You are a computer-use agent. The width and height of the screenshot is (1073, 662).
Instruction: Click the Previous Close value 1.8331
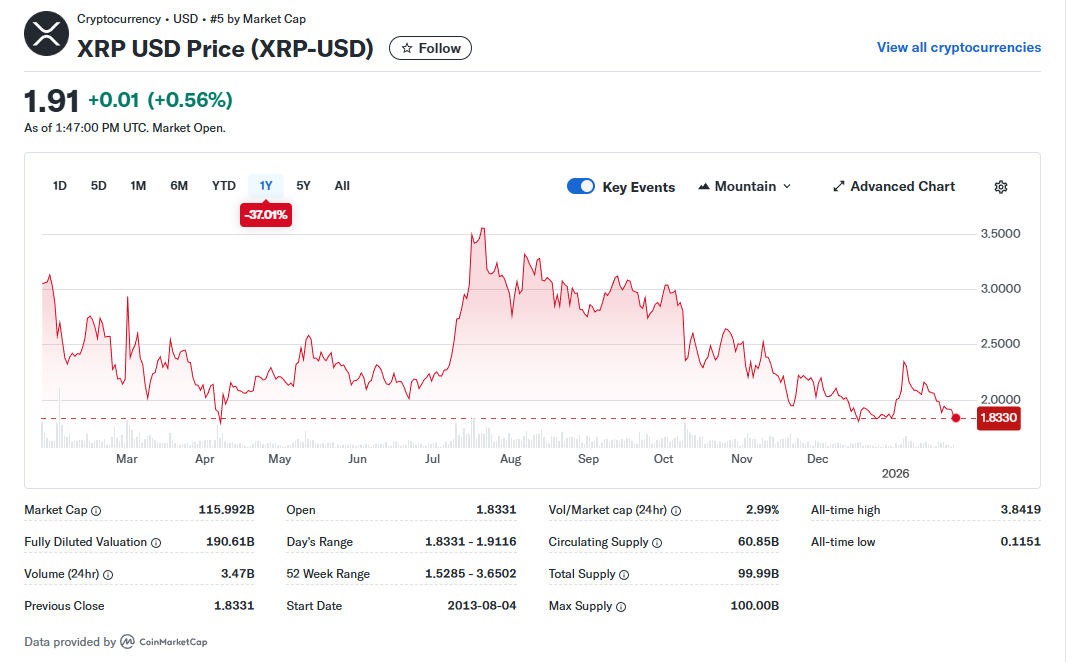tap(234, 606)
